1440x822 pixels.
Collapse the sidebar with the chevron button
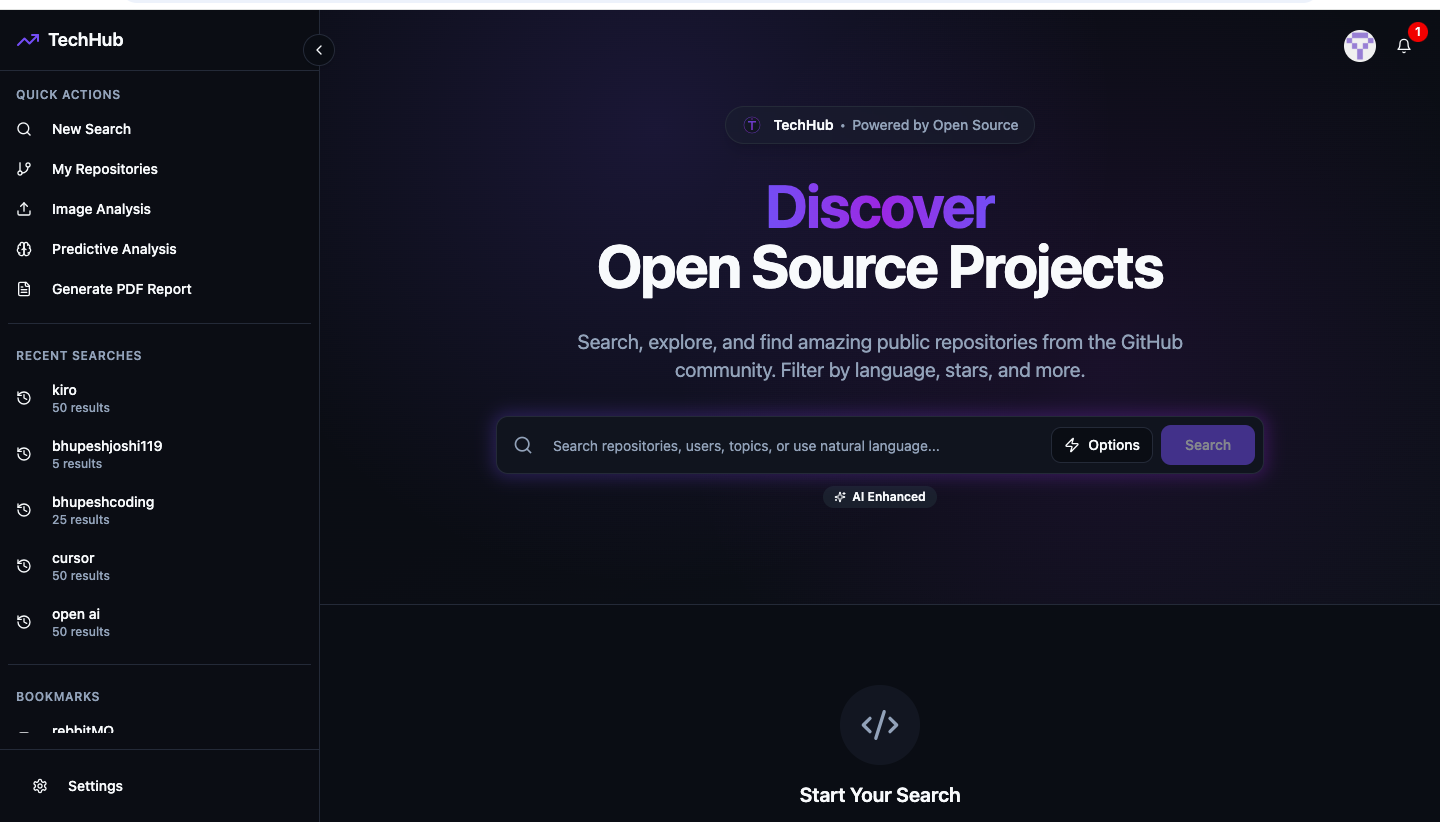click(x=319, y=50)
